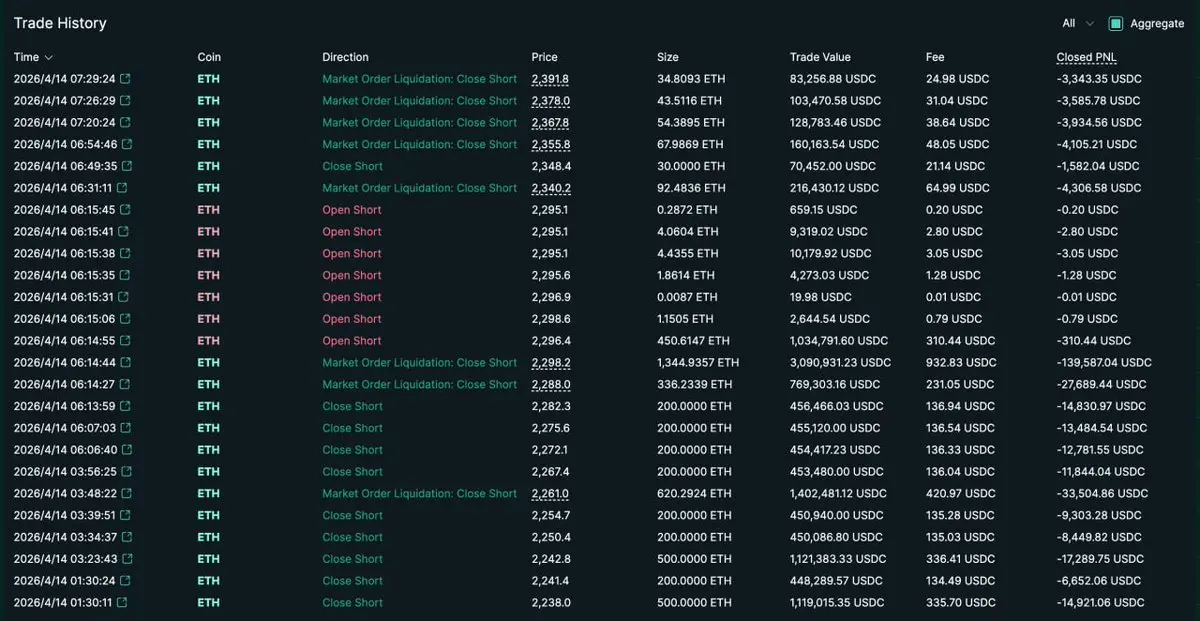This screenshot has width=1200, height=621.
Task: Toggle the Aggregate checkbox
Action: [x=1116, y=23]
